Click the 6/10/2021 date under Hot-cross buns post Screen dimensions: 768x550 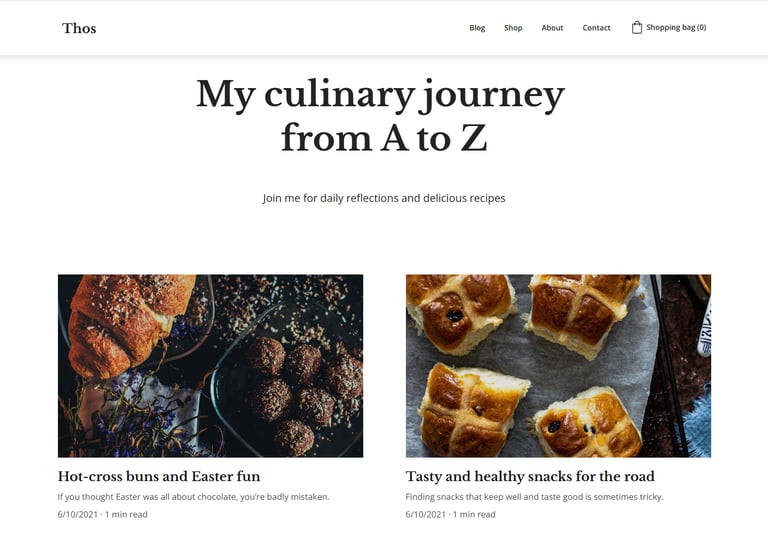pos(78,515)
